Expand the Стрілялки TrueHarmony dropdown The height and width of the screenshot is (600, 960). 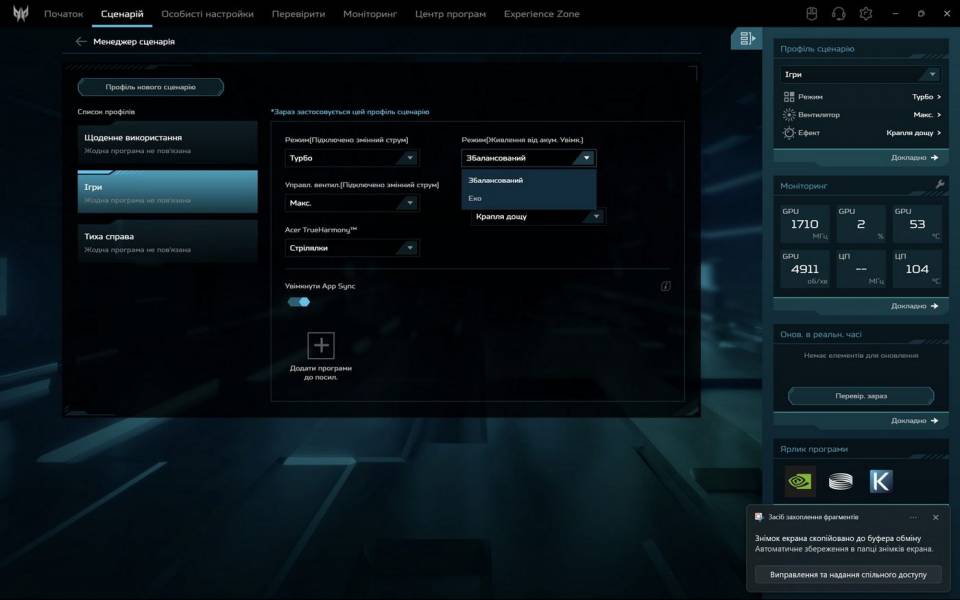point(352,248)
